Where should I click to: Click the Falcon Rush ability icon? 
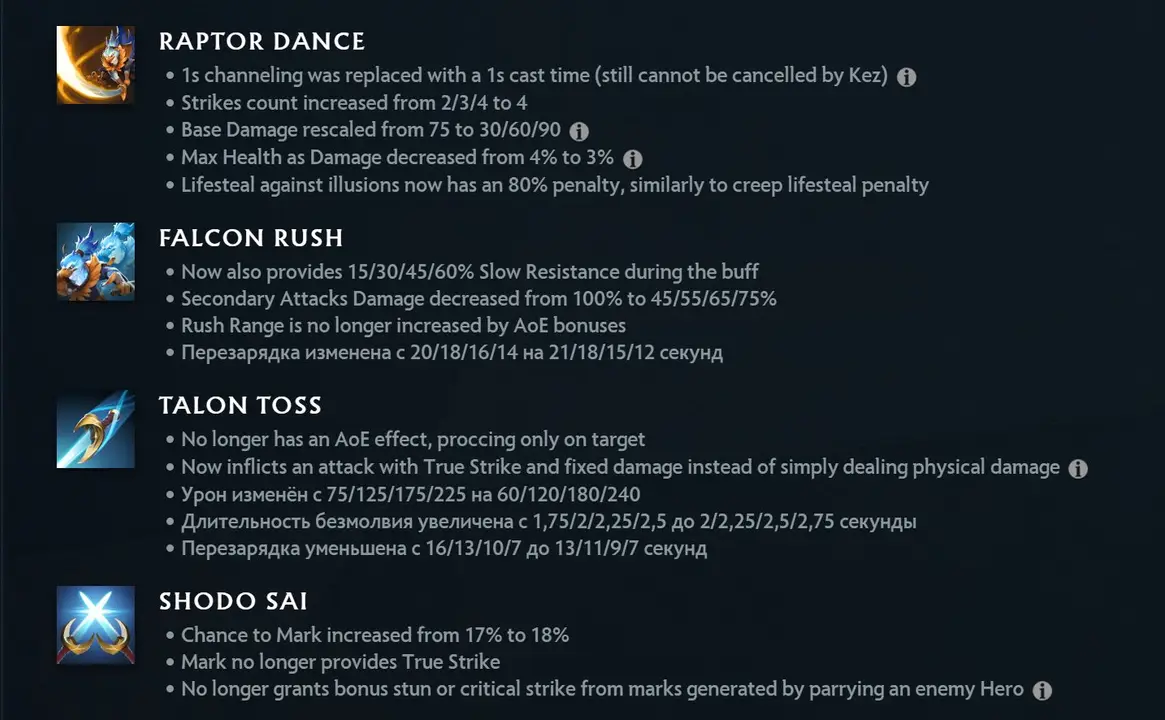96,262
